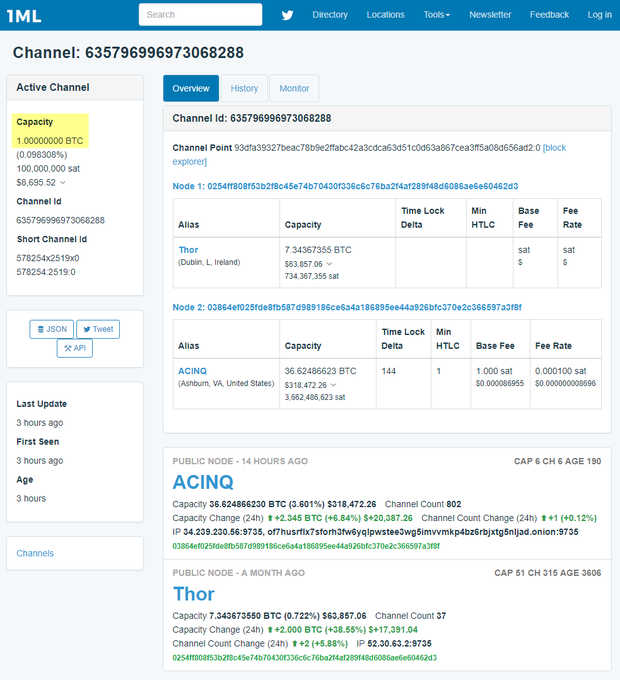Open ACINQ alias in Node 2 table

pyautogui.click(x=193, y=371)
